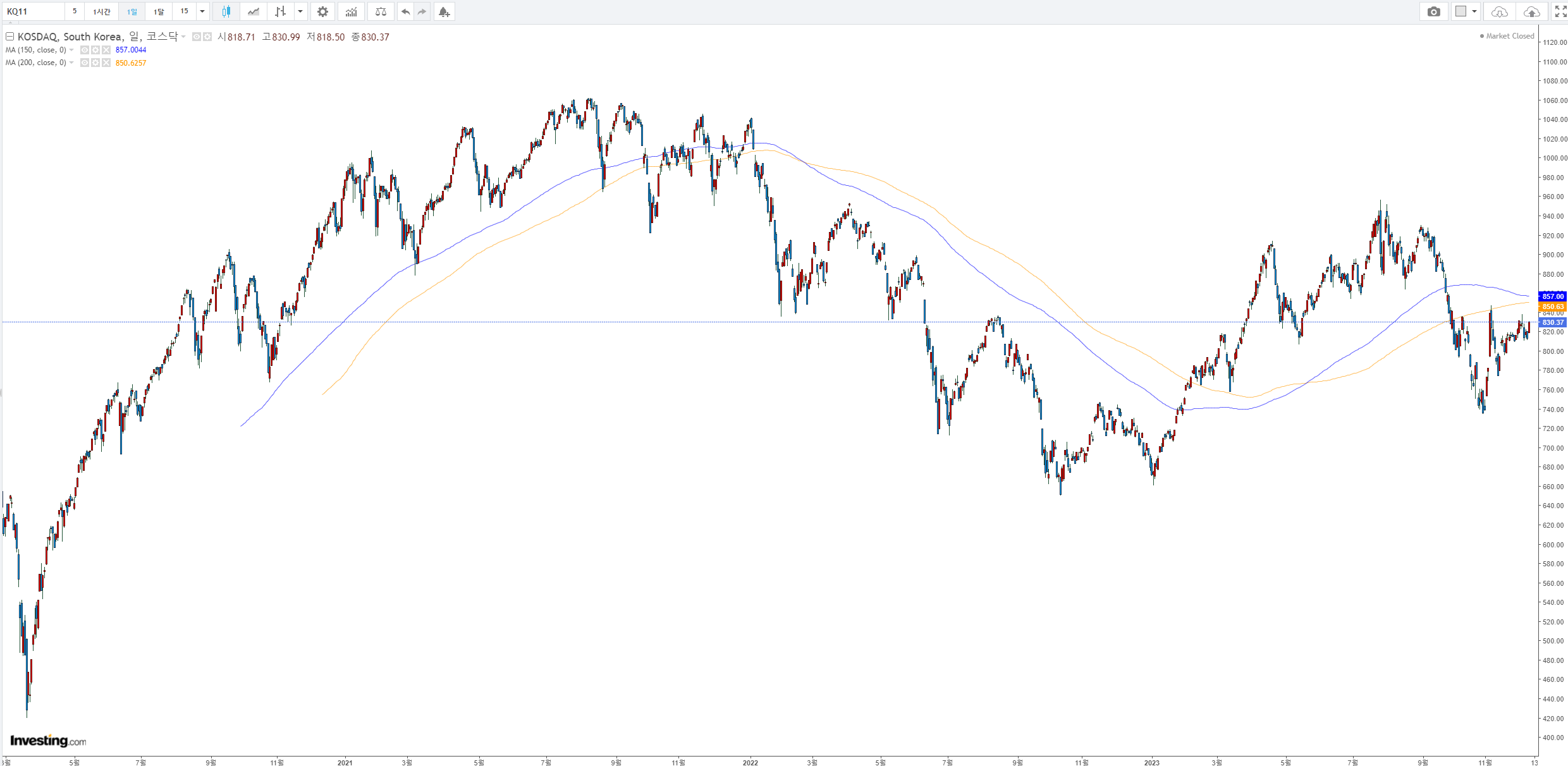Toggle visibility of MA 150 indicator
Viewport: 1568px width, 766px height.
point(85,50)
